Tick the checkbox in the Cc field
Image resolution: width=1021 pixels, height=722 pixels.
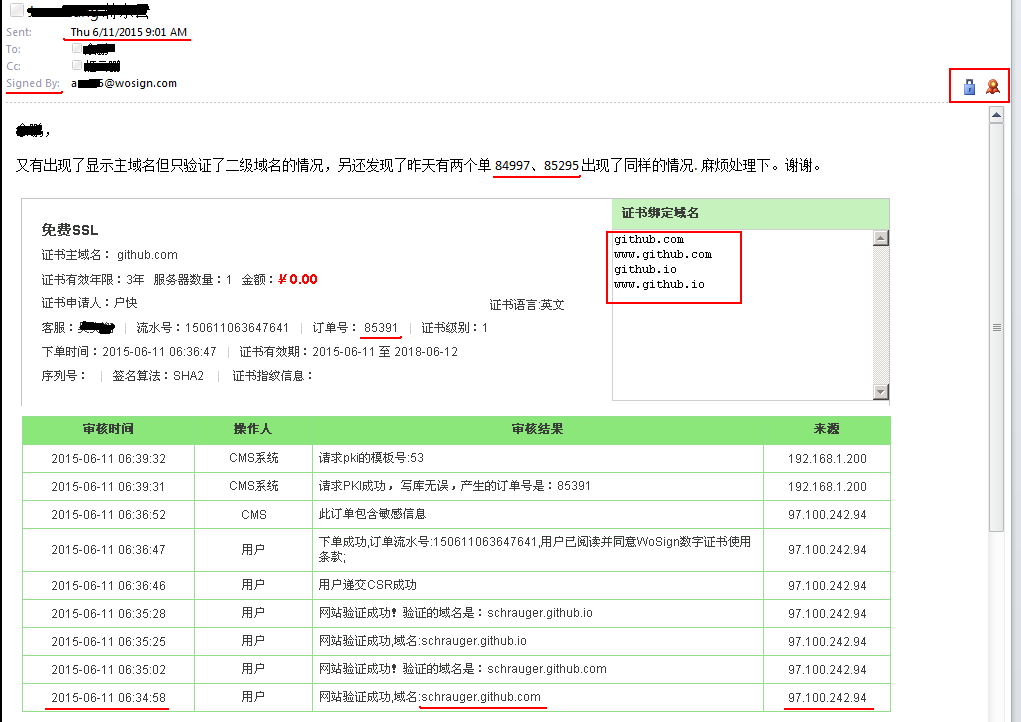tap(77, 65)
